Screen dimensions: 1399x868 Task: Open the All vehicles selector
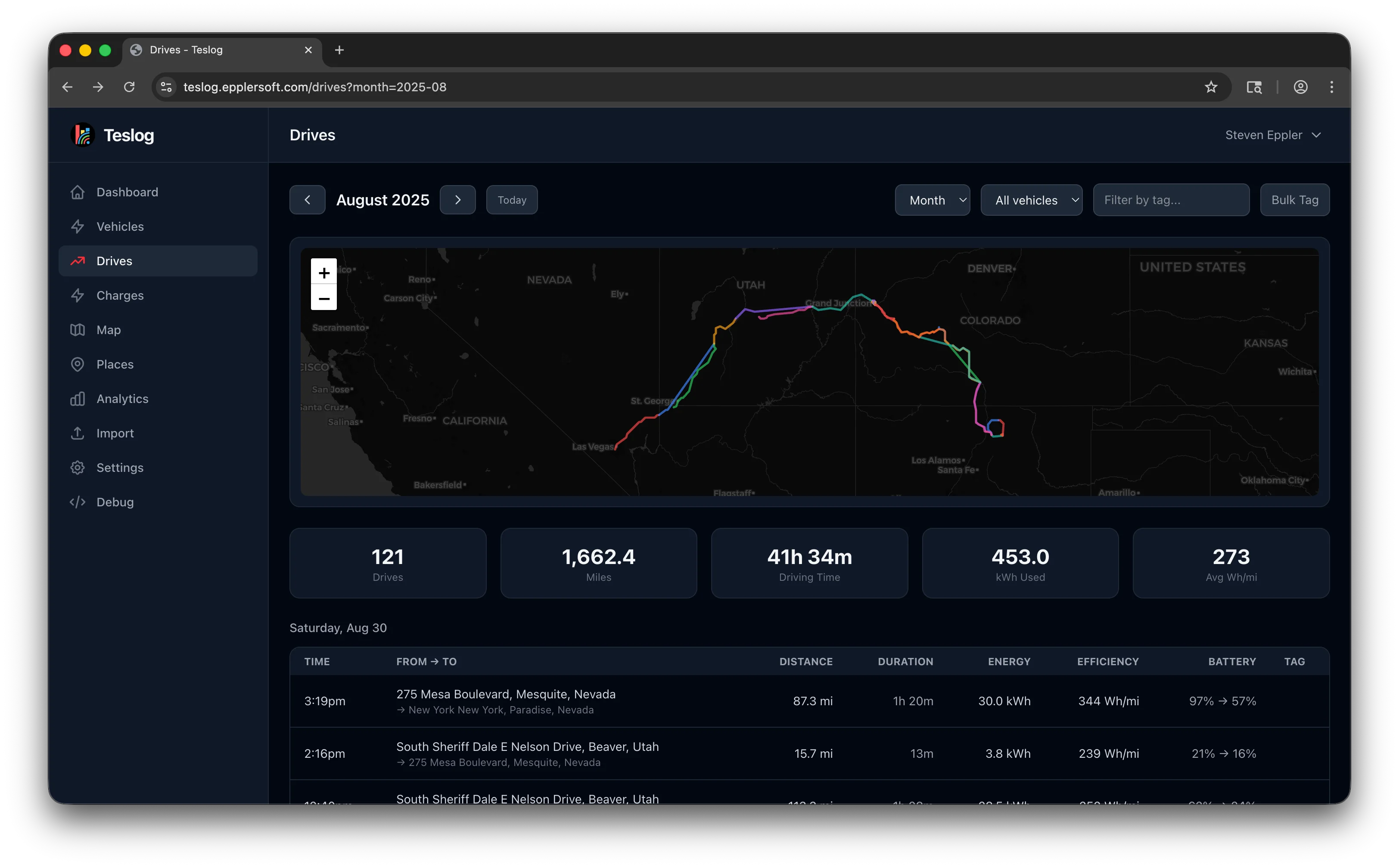point(1032,200)
